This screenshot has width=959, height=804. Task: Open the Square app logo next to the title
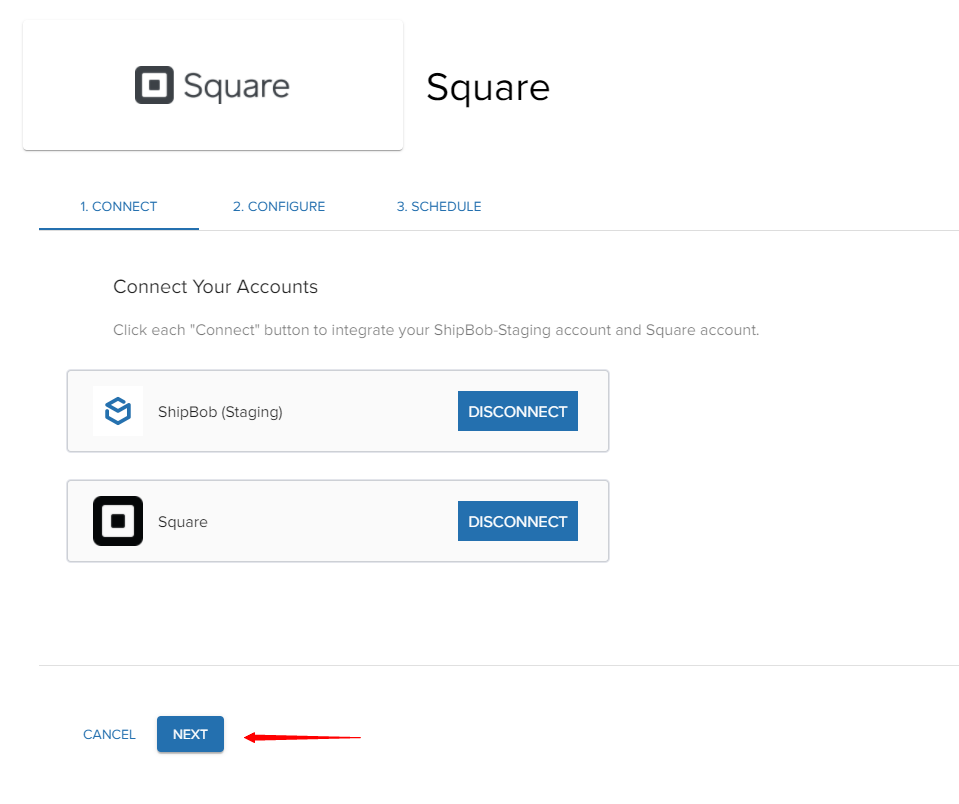(211, 84)
